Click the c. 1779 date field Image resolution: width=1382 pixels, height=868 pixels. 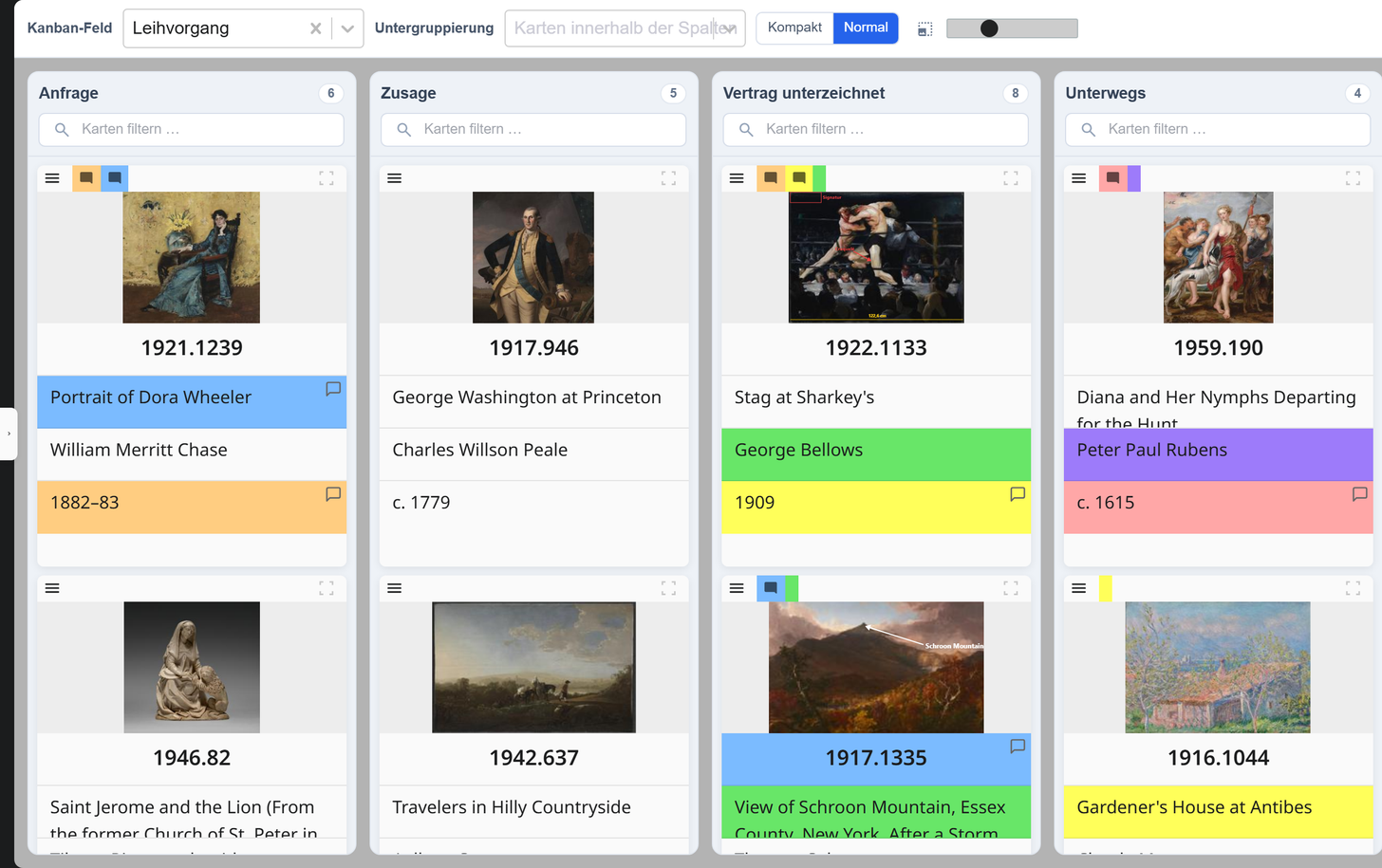point(533,507)
